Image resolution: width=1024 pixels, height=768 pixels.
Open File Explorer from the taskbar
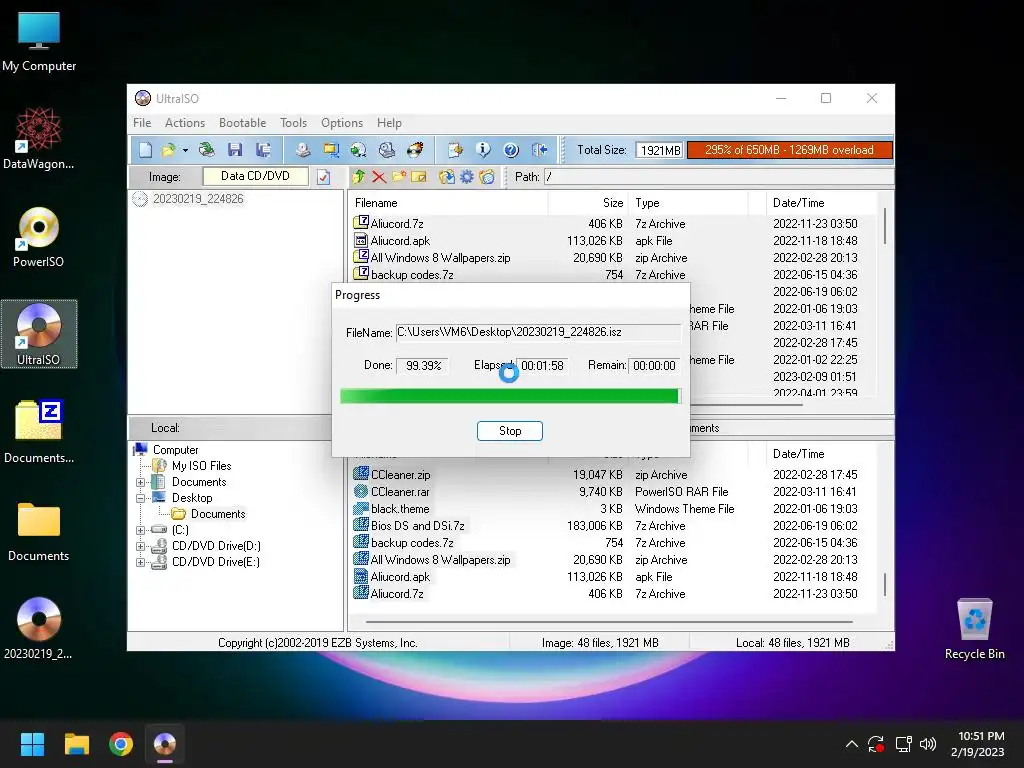pos(76,744)
